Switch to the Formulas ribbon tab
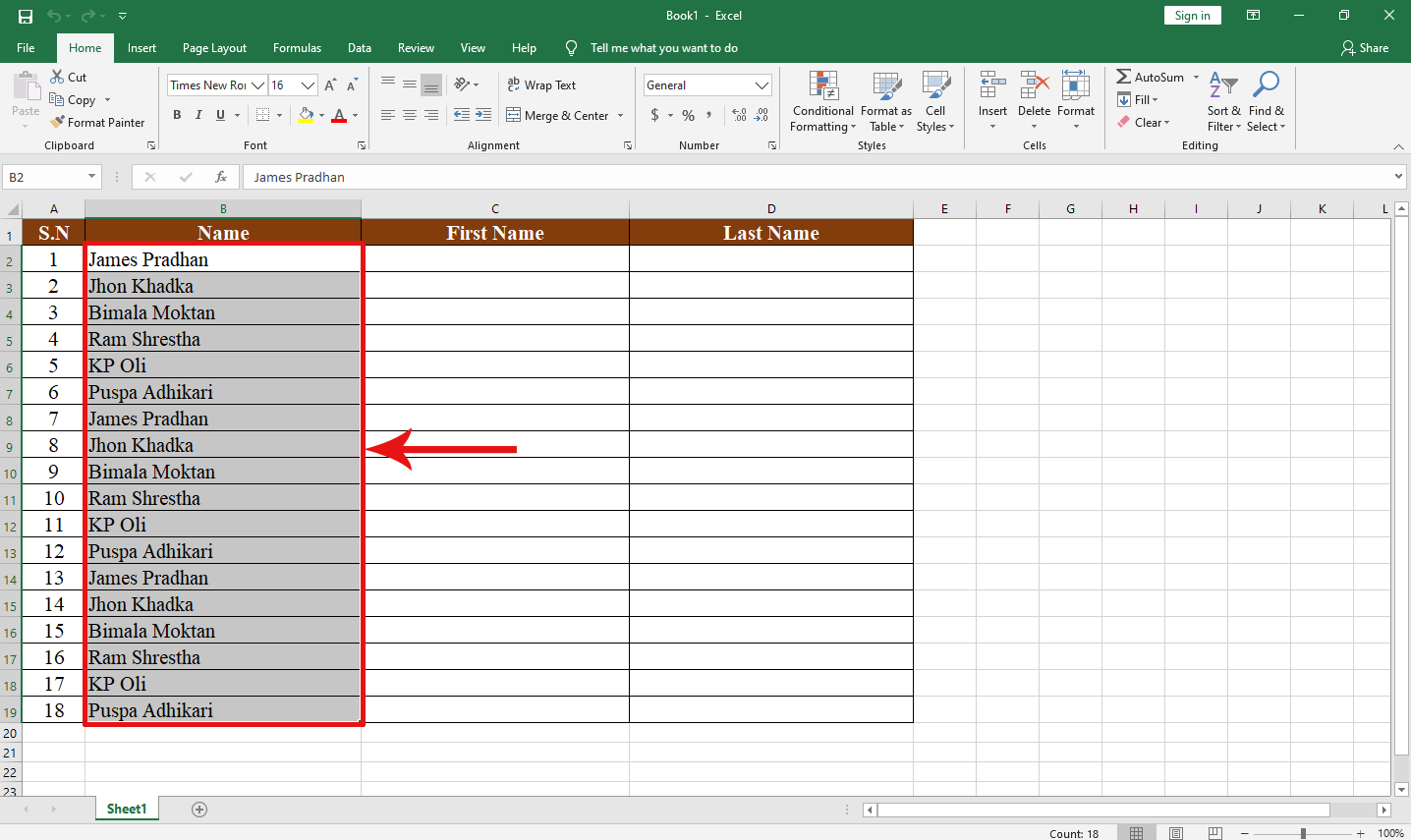Screen dimensions: 1411x840 click(297, 47)
